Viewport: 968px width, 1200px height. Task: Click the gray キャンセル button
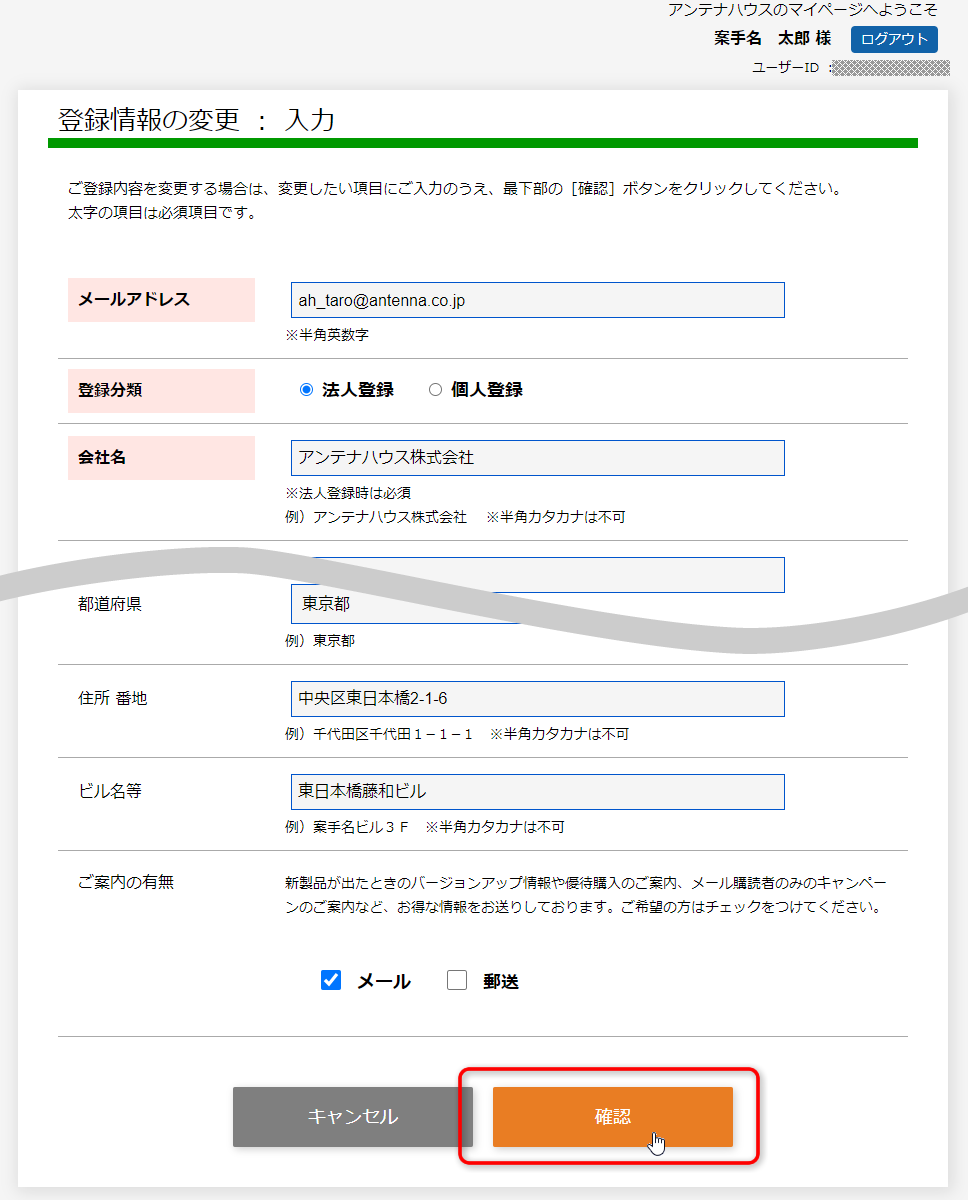353,1117
